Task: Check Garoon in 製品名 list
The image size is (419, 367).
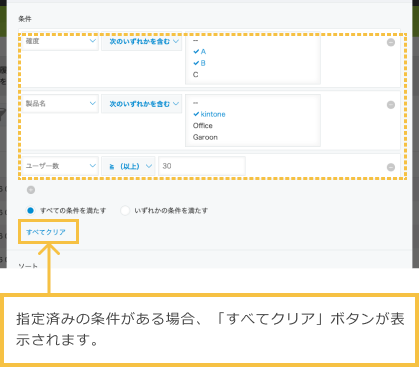Action: click(x=205, y=137)
